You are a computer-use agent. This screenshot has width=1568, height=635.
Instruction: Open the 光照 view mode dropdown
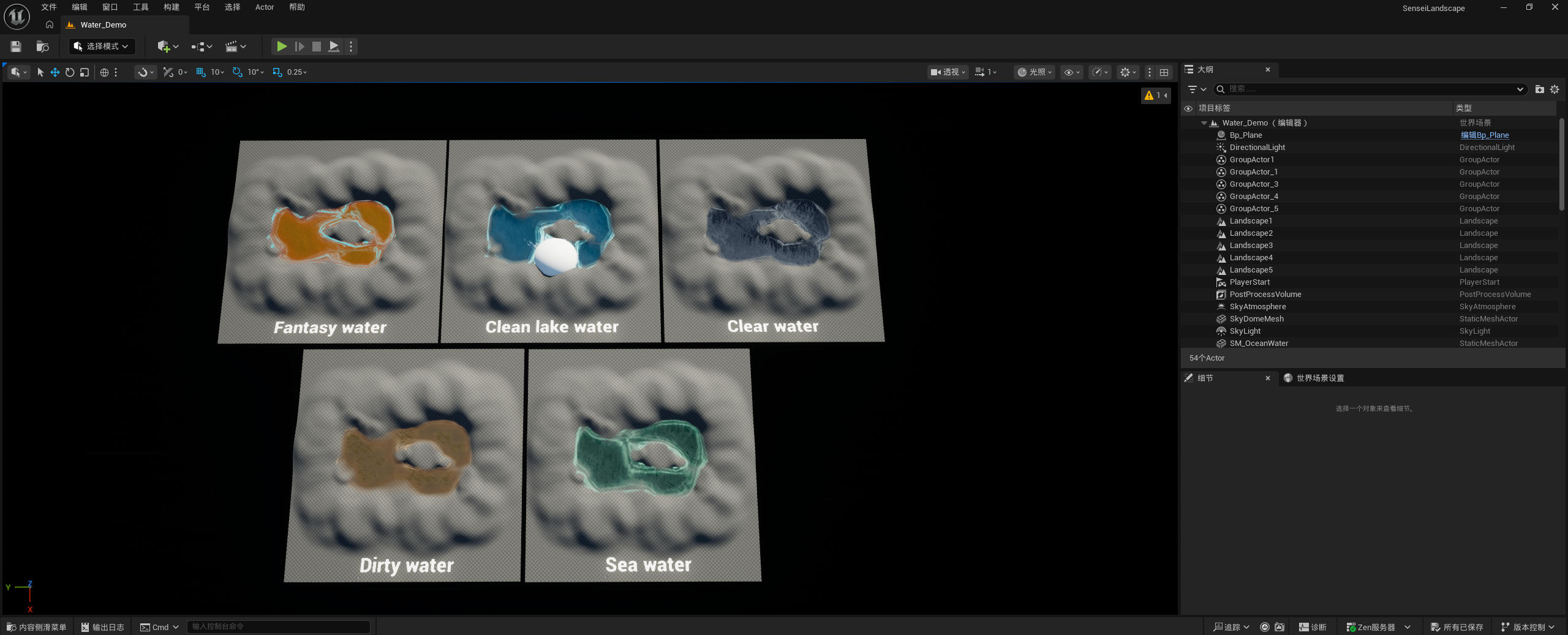[x=1035, y=72]
